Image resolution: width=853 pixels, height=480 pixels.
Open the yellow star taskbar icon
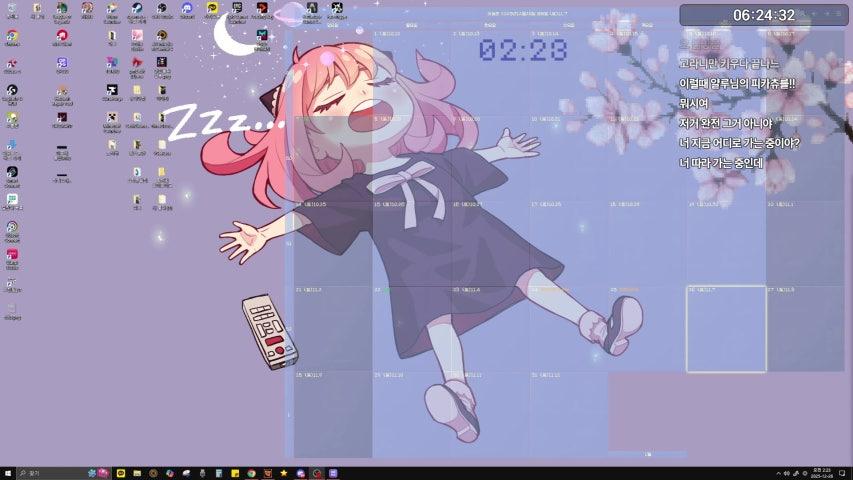point(284,473)
